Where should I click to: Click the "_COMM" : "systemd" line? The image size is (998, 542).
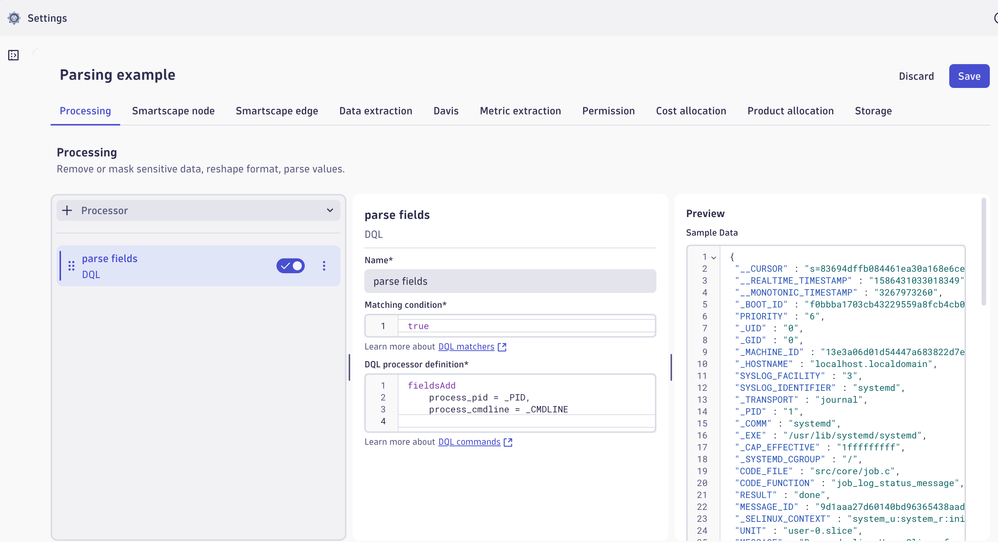point(787,424)
